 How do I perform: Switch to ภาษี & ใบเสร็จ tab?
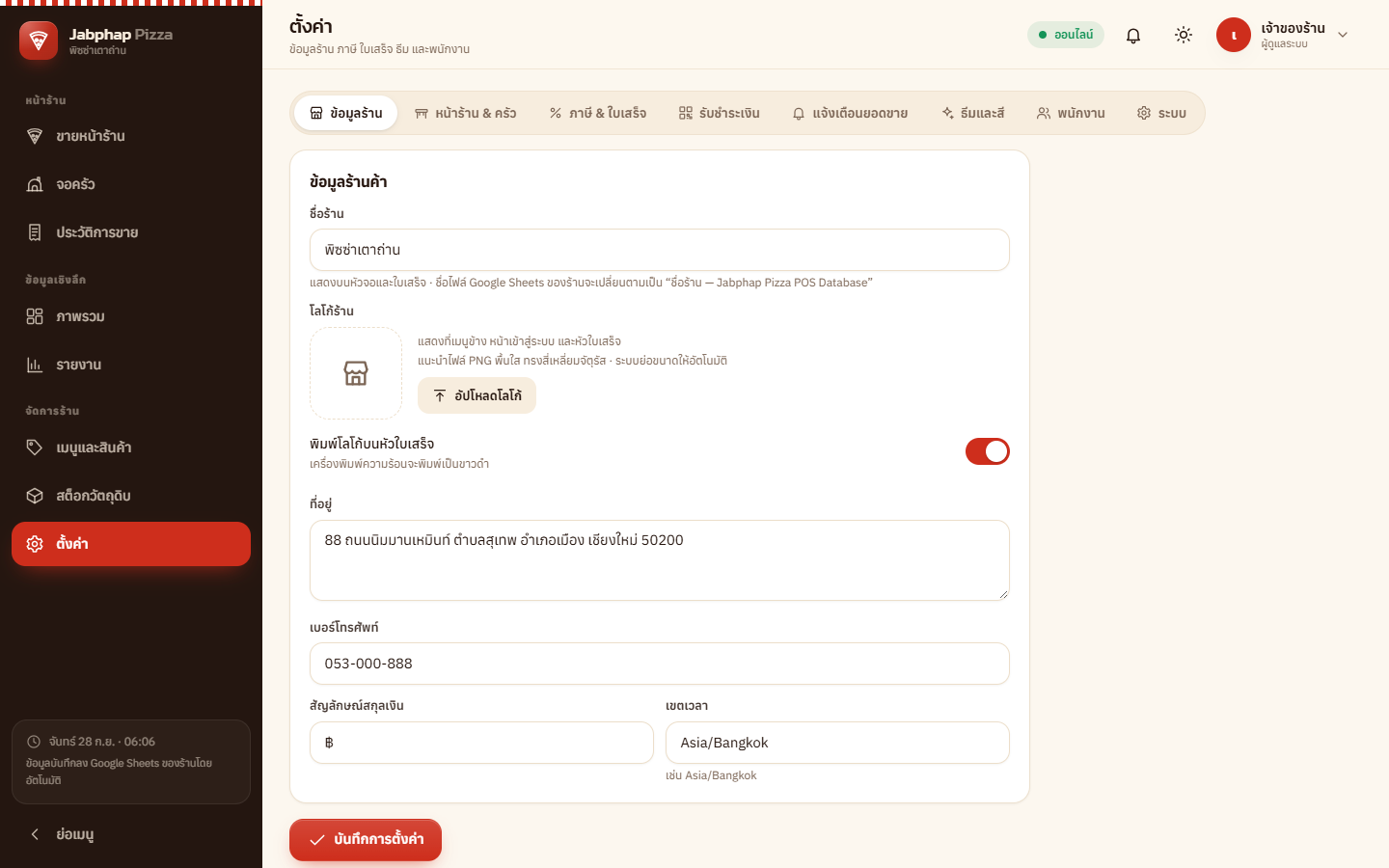598,113
